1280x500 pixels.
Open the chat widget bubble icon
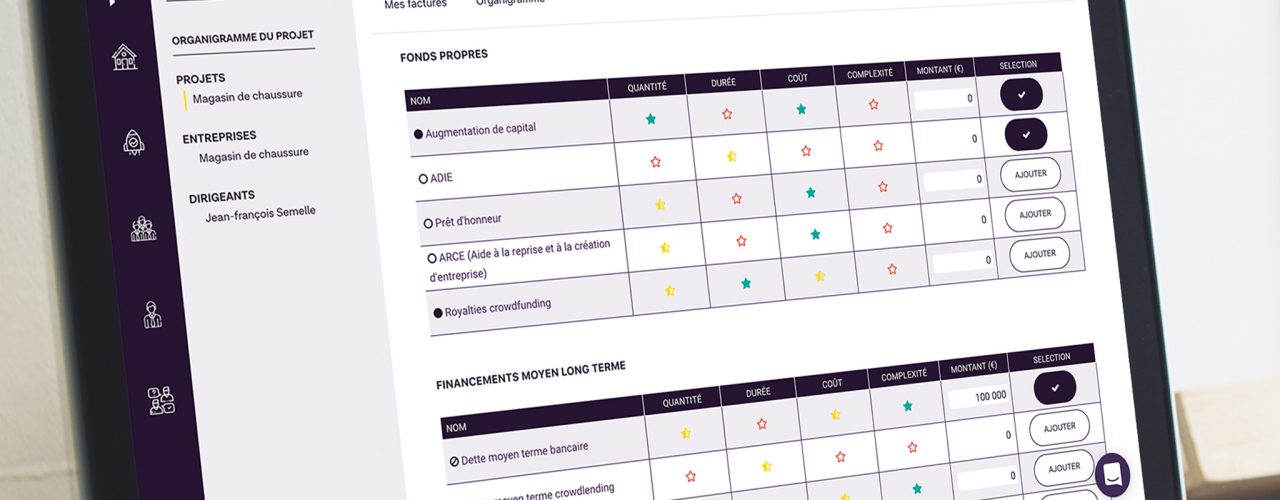click(x=1112, y=473)
